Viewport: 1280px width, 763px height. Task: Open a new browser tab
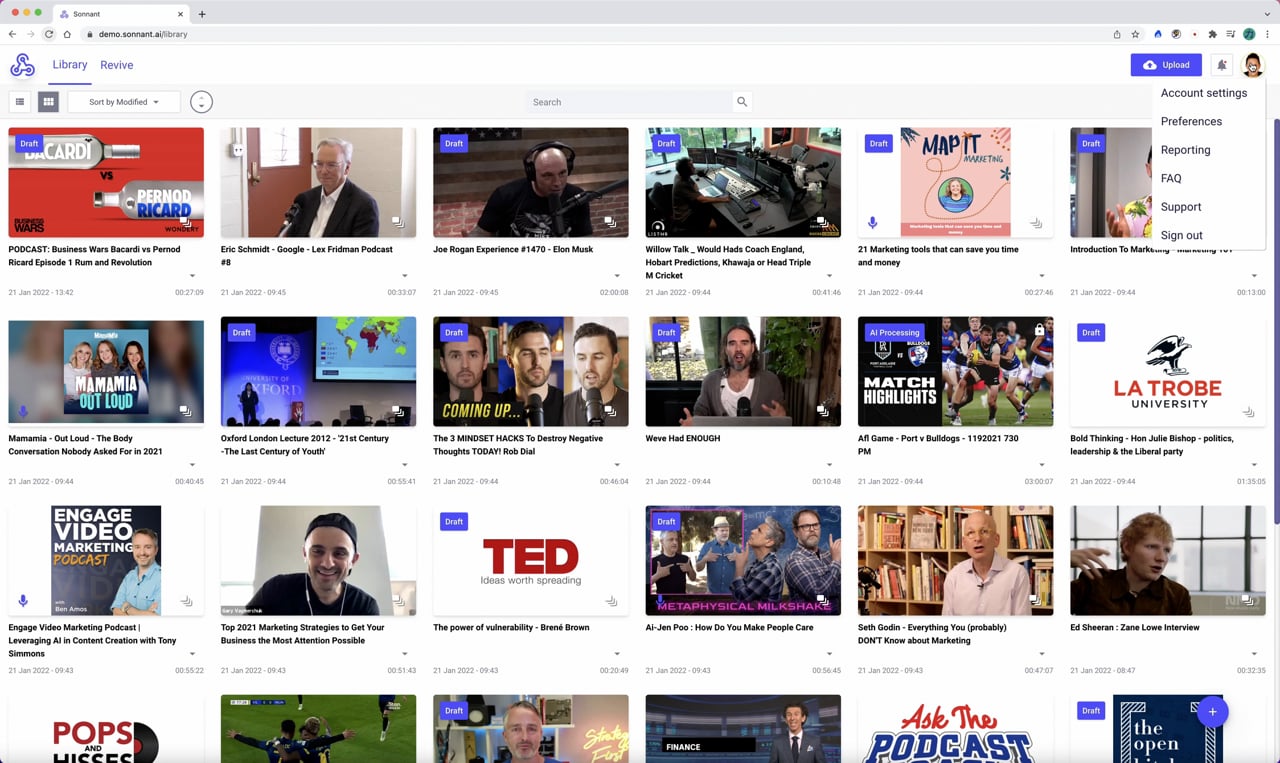pyautogui.click(x=202, y=14)
